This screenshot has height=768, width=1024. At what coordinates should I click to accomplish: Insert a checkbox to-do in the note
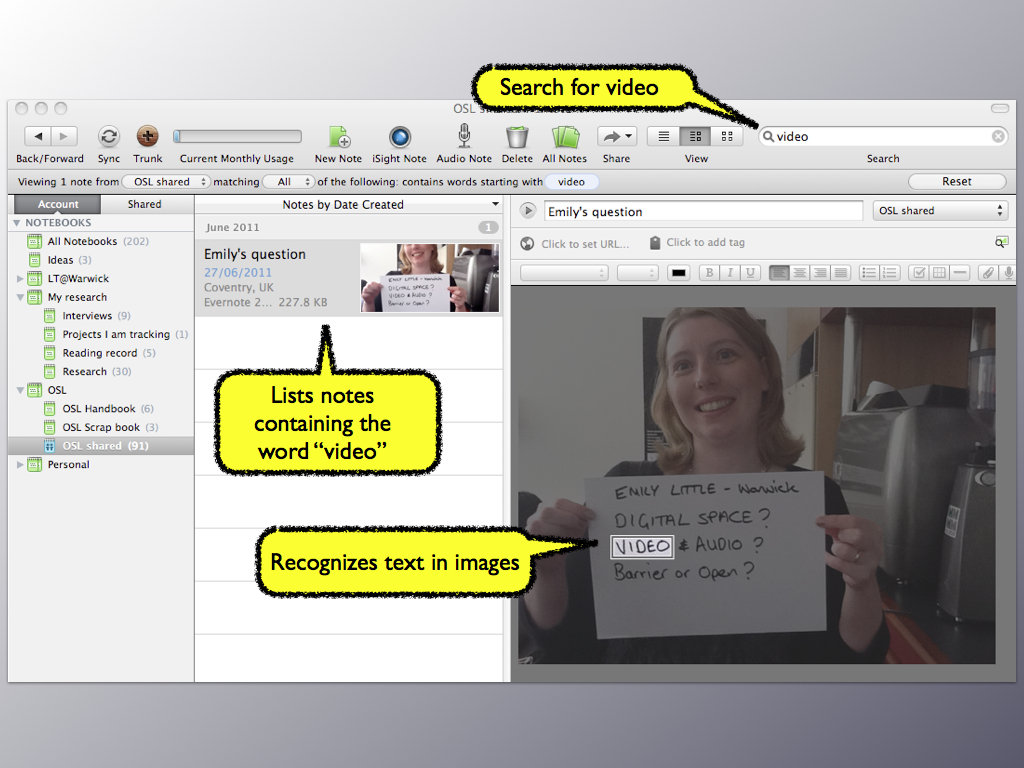click(918, 273)
